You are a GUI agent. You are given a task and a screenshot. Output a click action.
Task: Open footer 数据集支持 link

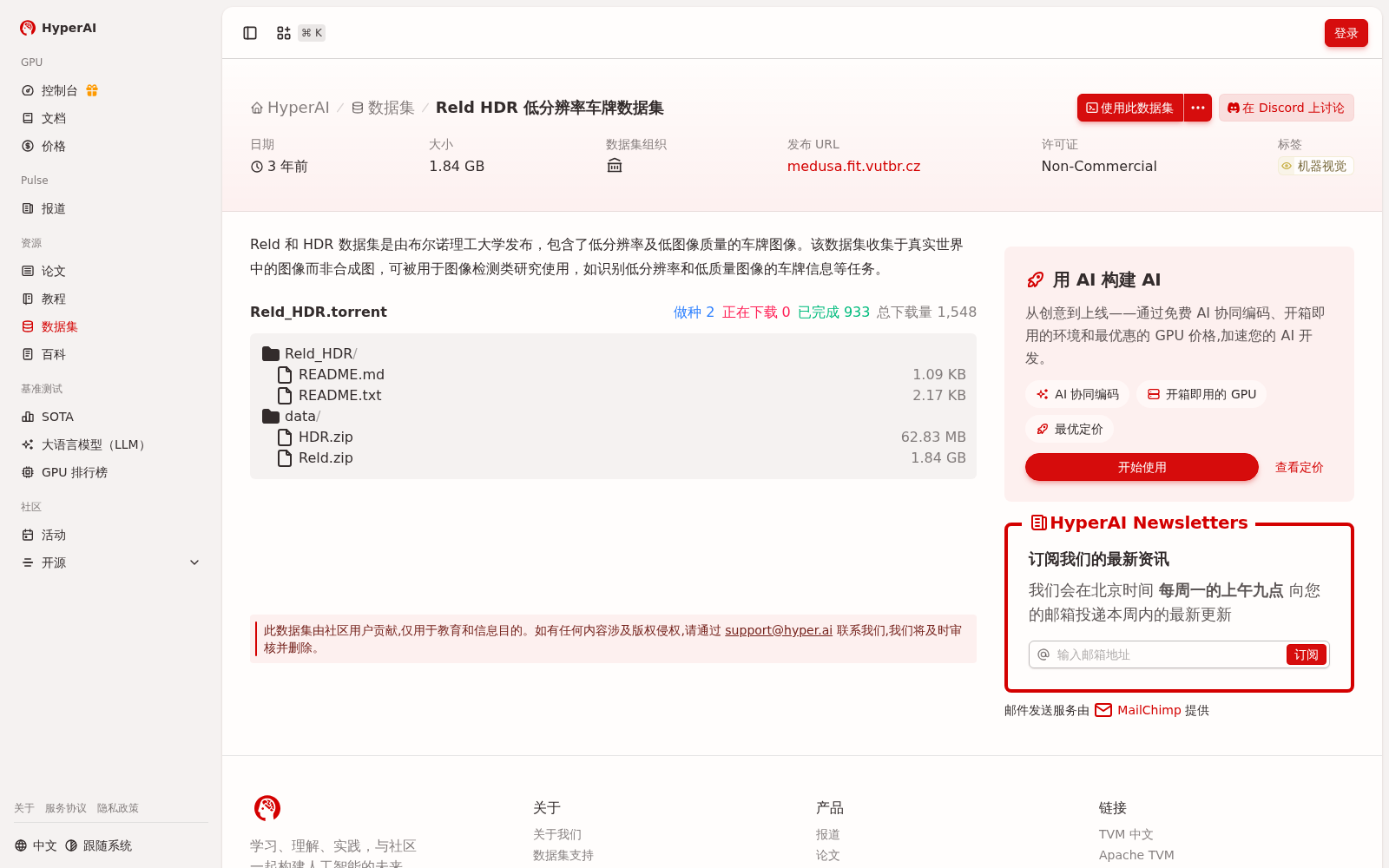point(563,855)
